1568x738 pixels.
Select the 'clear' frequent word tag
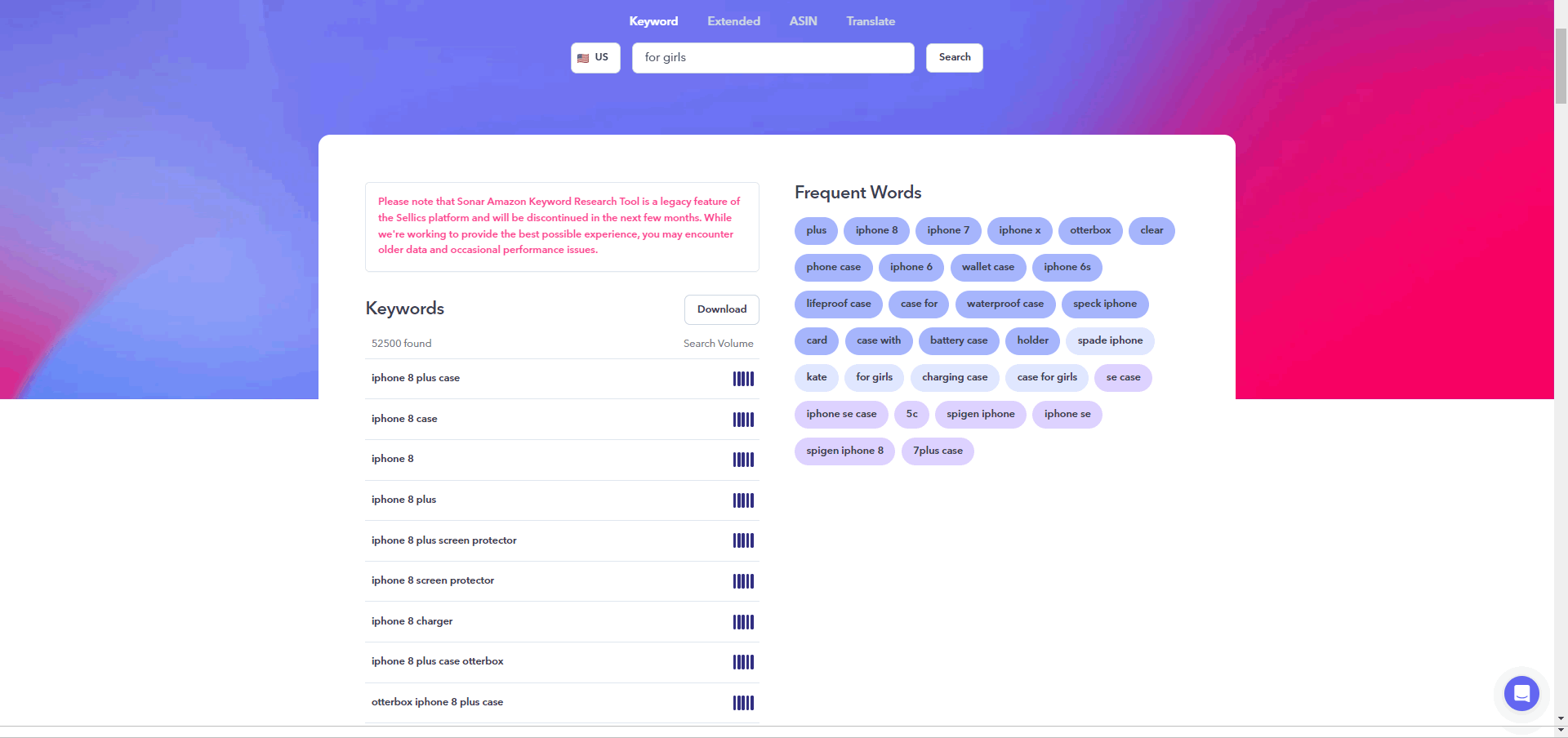[x=1151, y=231]
